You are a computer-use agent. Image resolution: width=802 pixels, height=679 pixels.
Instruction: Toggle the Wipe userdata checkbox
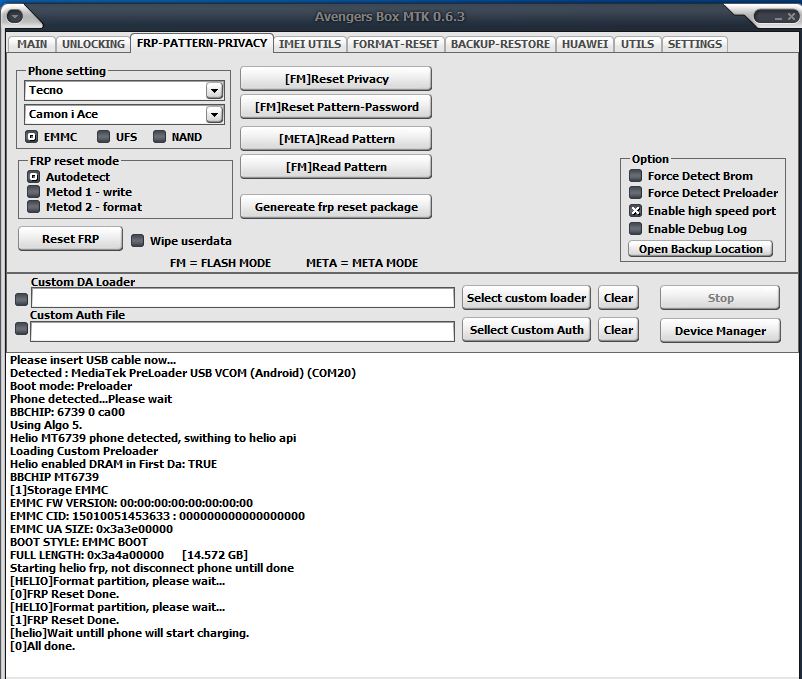tap(137, 241)
